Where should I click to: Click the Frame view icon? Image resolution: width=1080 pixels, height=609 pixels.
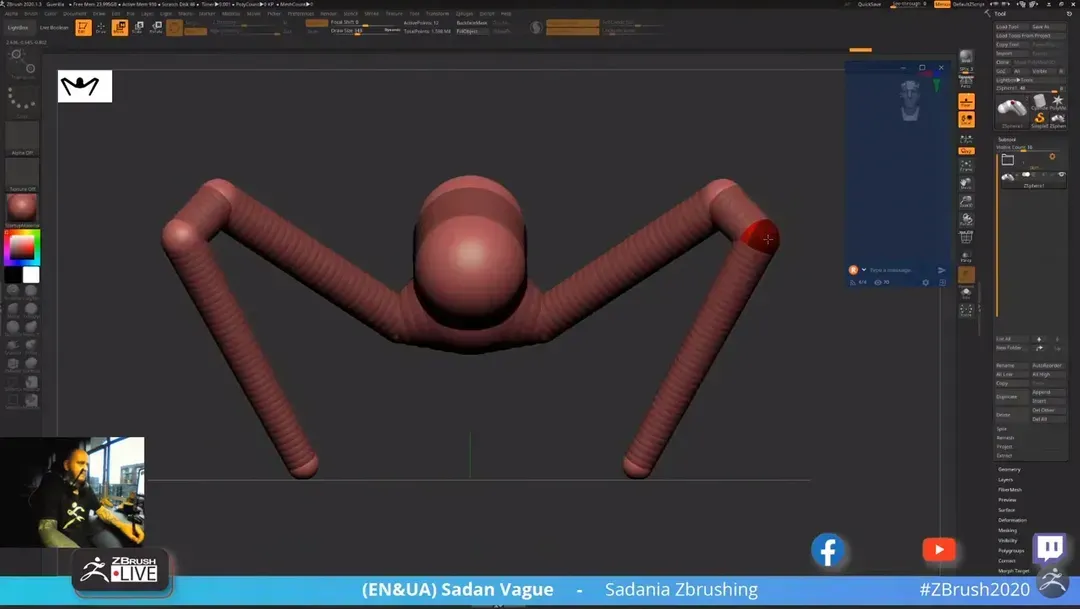pos(966,166)
